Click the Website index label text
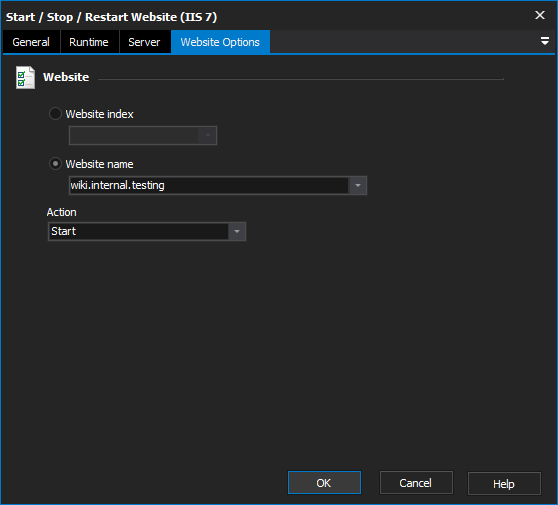 pyautogui.click(x=100, y=114)
